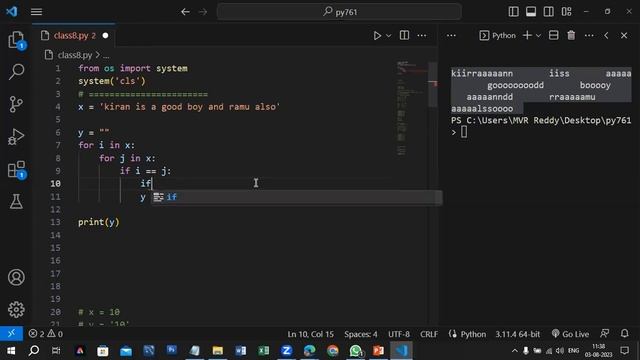Open terminal panel More Actions ellipsis
This screenshot has height=360, width=640.
tap(589, 36)
